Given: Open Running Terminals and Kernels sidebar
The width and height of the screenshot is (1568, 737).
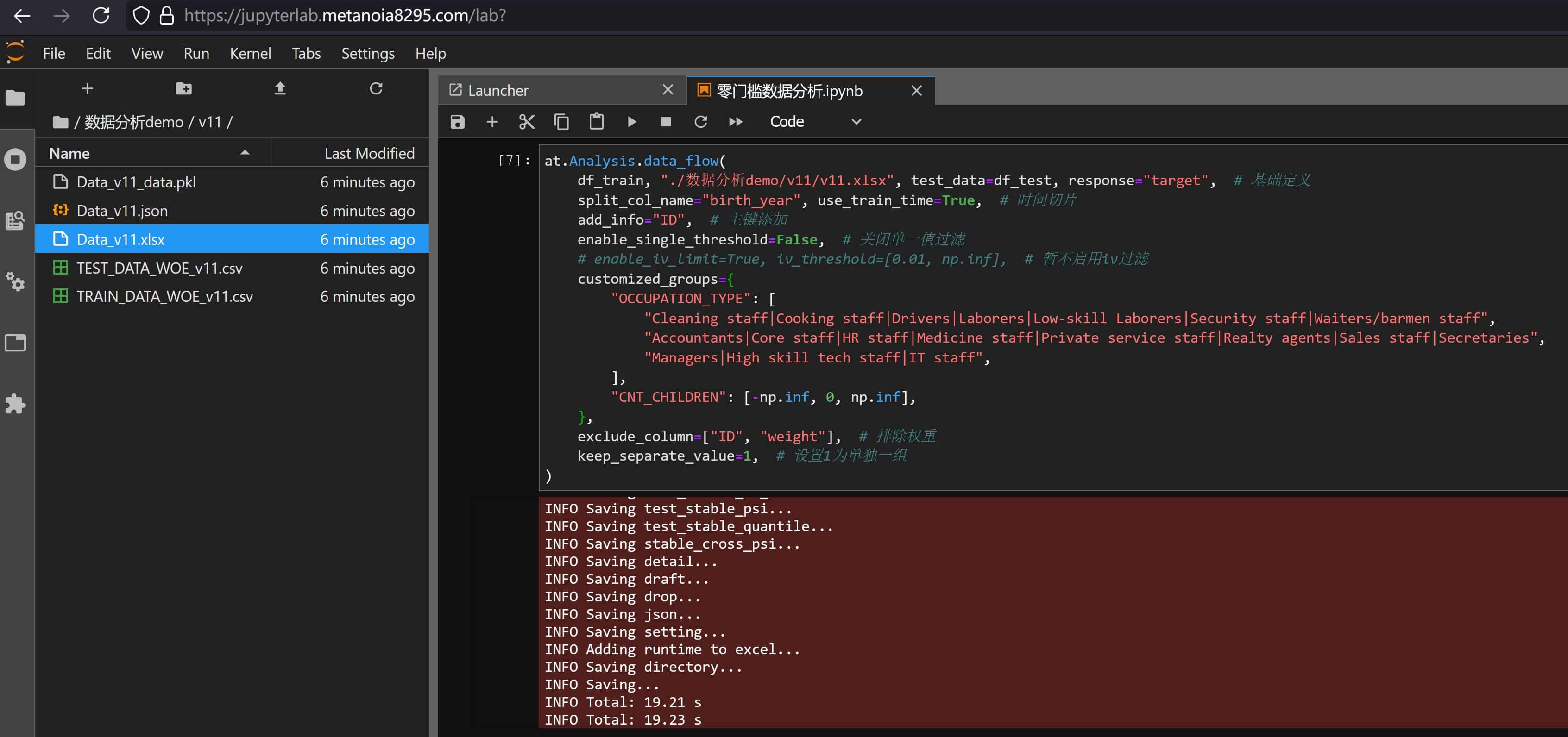Looking at the screenshot, I should pyautogui.click(x=15, y=159).
